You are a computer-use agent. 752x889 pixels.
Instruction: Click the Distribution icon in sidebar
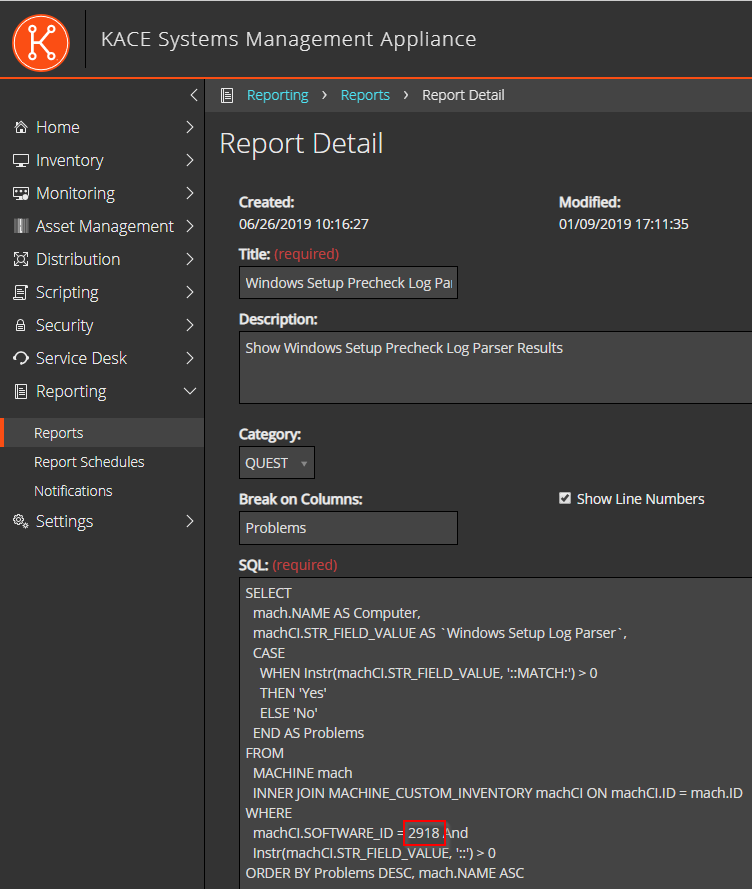21,259
